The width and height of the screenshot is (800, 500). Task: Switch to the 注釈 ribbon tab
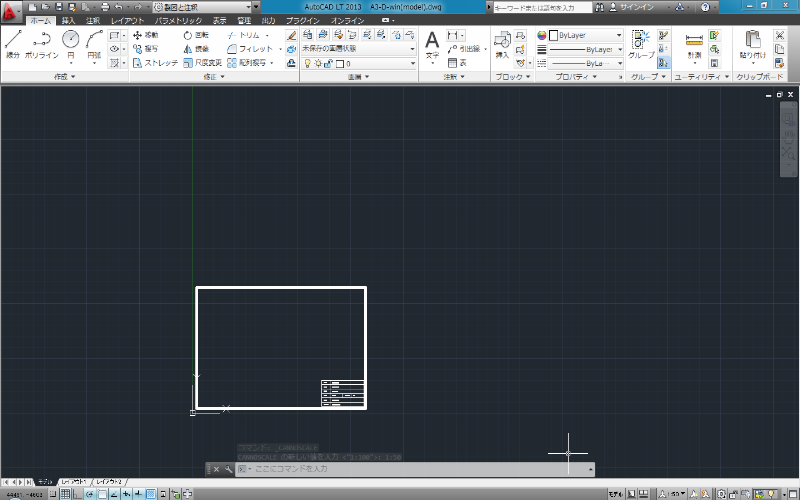pos(93,20)
